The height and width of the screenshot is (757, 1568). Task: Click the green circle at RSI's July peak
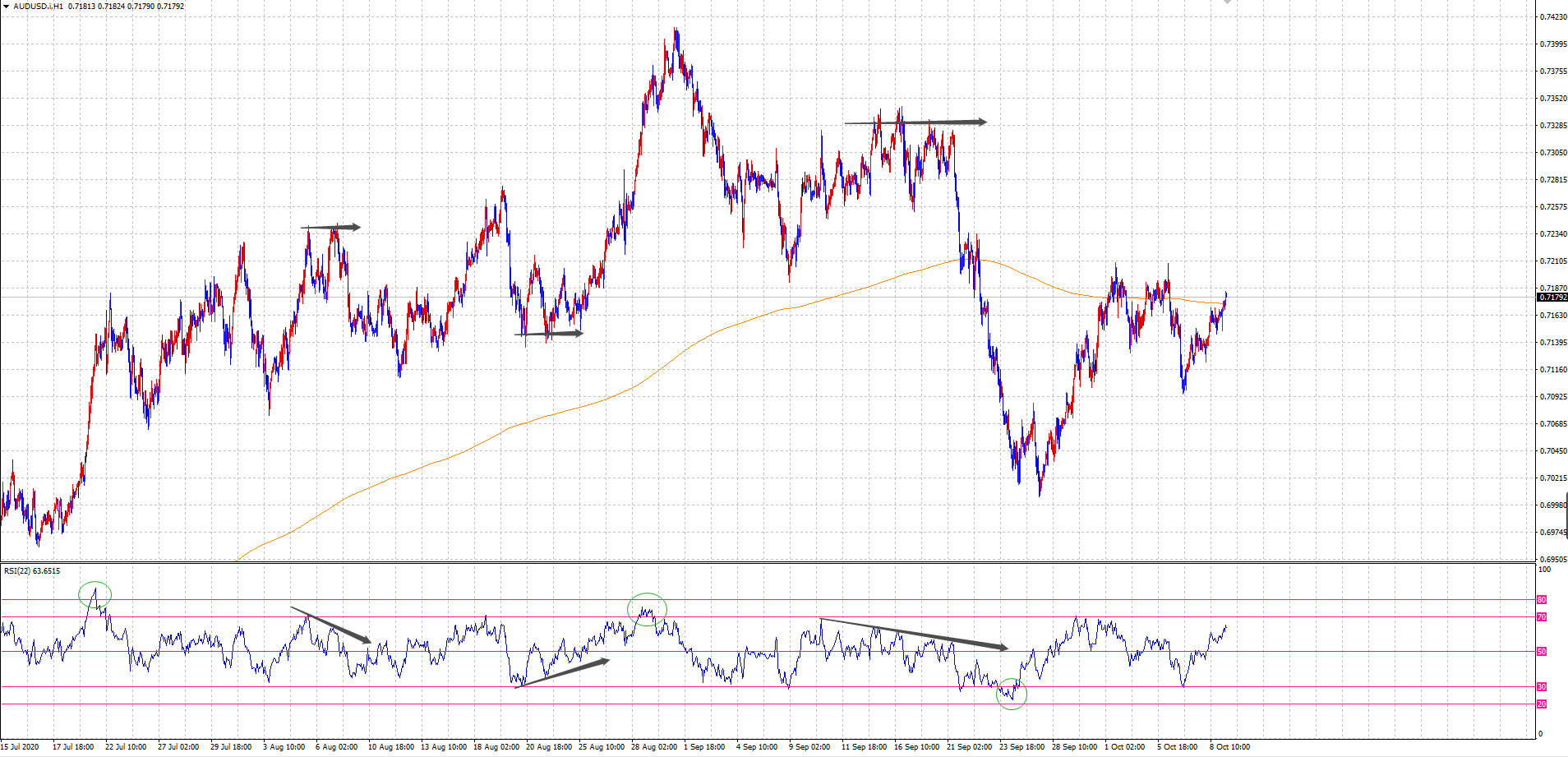(95, 594)
